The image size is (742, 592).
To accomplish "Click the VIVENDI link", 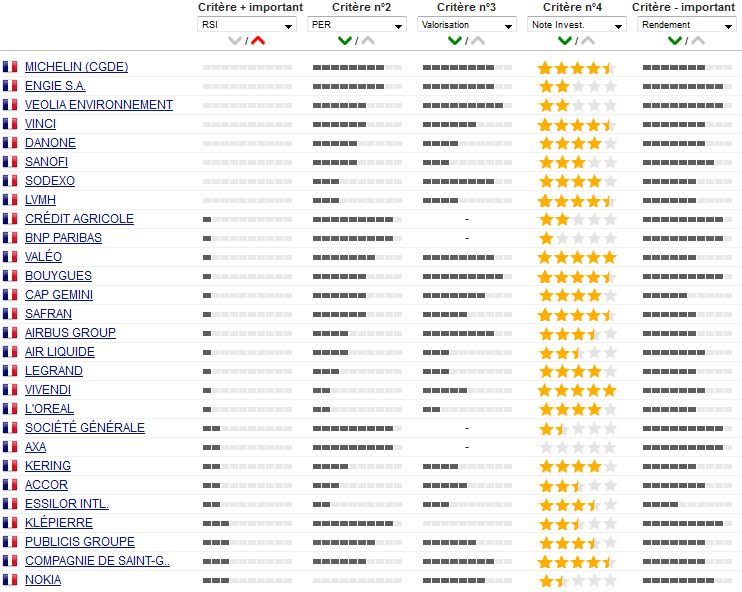I will pyautogui.click(x=48, y=389).
